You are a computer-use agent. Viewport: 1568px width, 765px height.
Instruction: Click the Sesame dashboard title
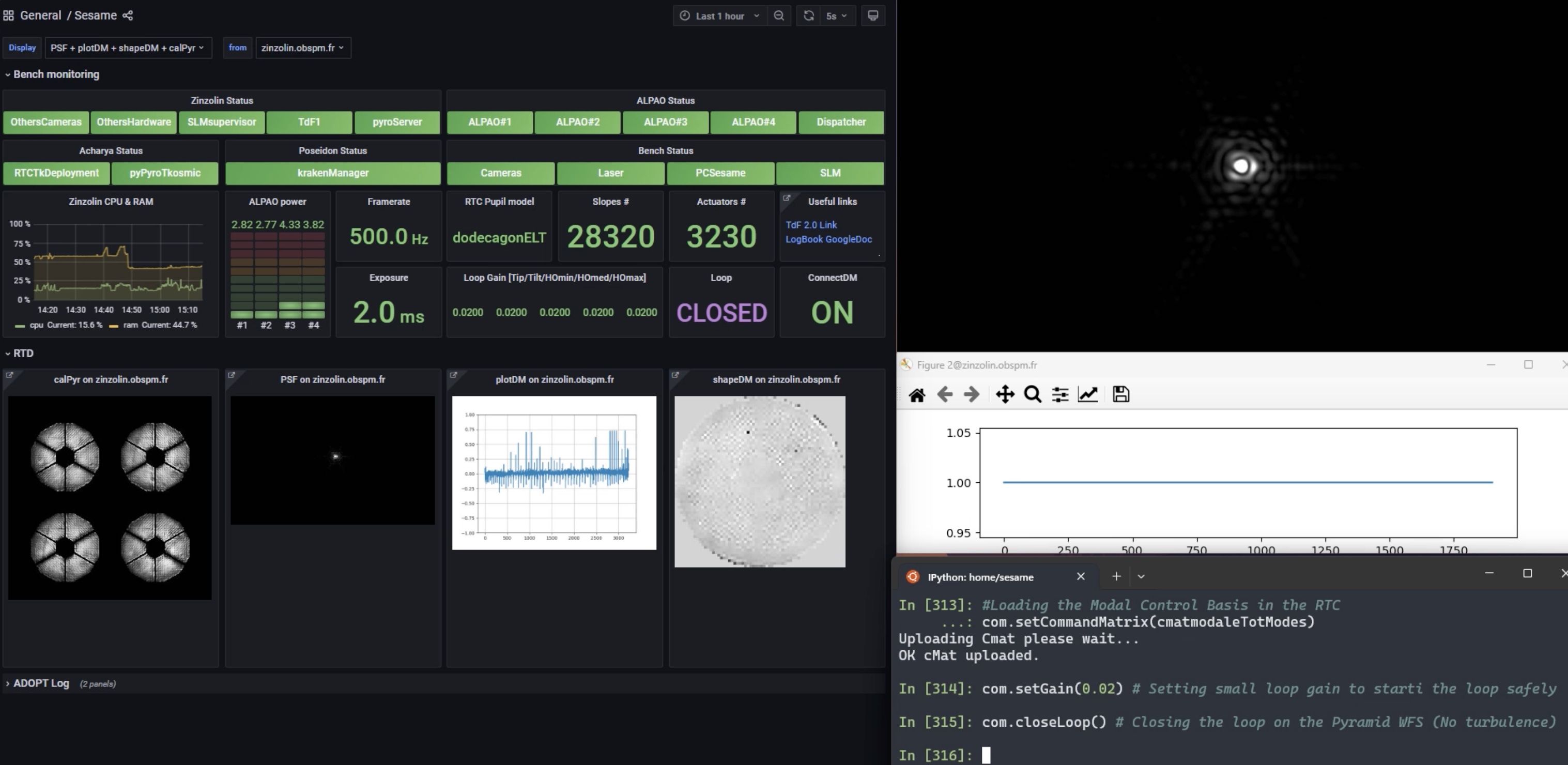click(x=96, y=15)
